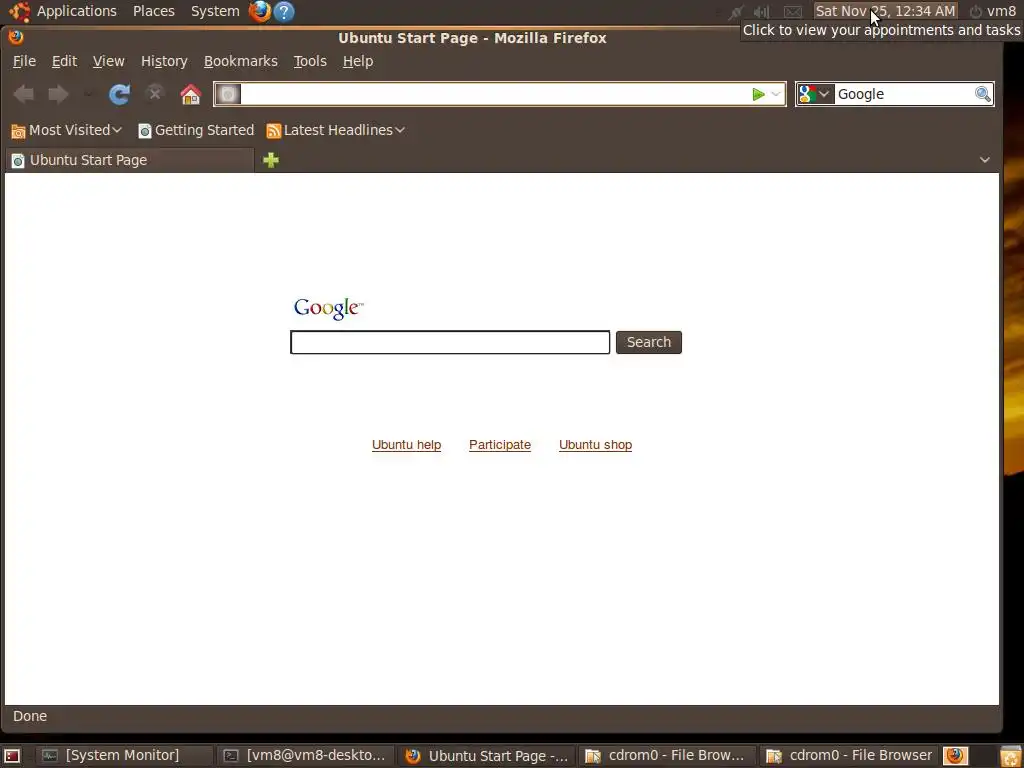Screen dimensions: 1024x768
Task: Launch Firefox from top panel icon
Action: tap(259, 11)
